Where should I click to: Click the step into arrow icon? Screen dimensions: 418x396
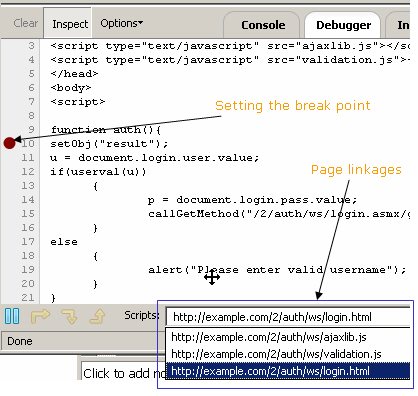point(69,316)
